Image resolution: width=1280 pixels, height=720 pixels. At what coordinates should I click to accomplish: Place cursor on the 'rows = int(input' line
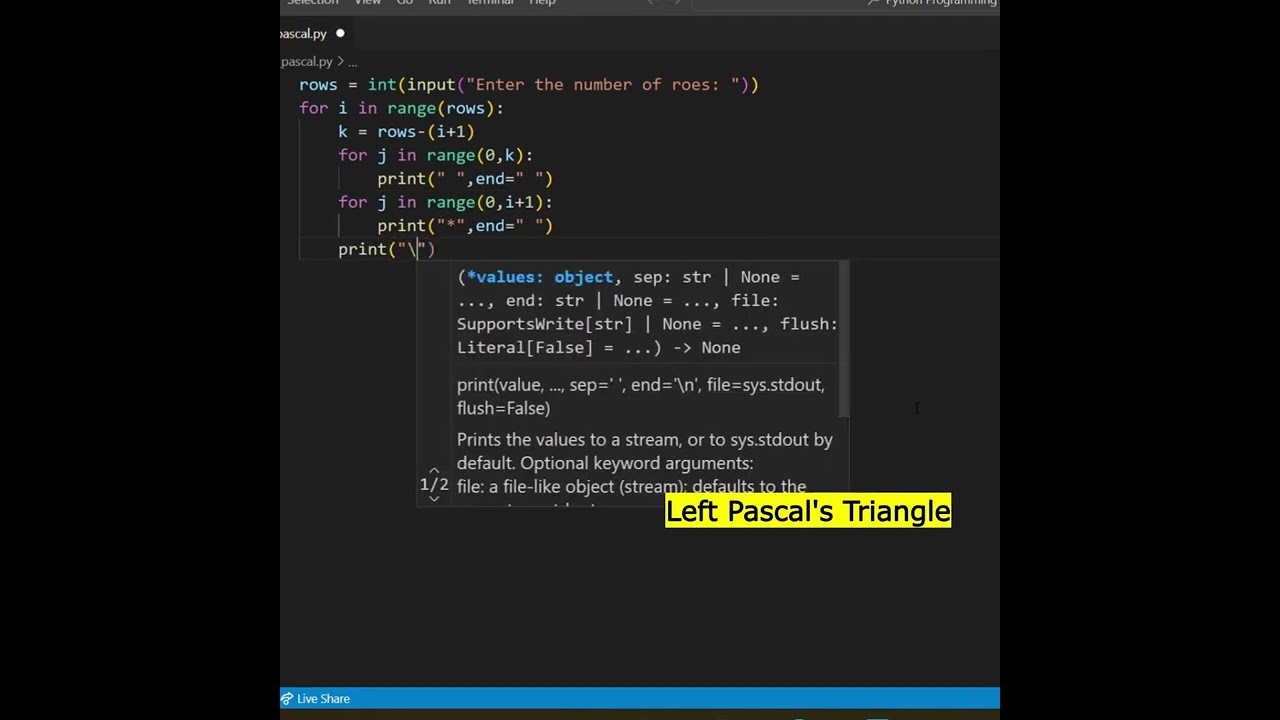point(528,85)
